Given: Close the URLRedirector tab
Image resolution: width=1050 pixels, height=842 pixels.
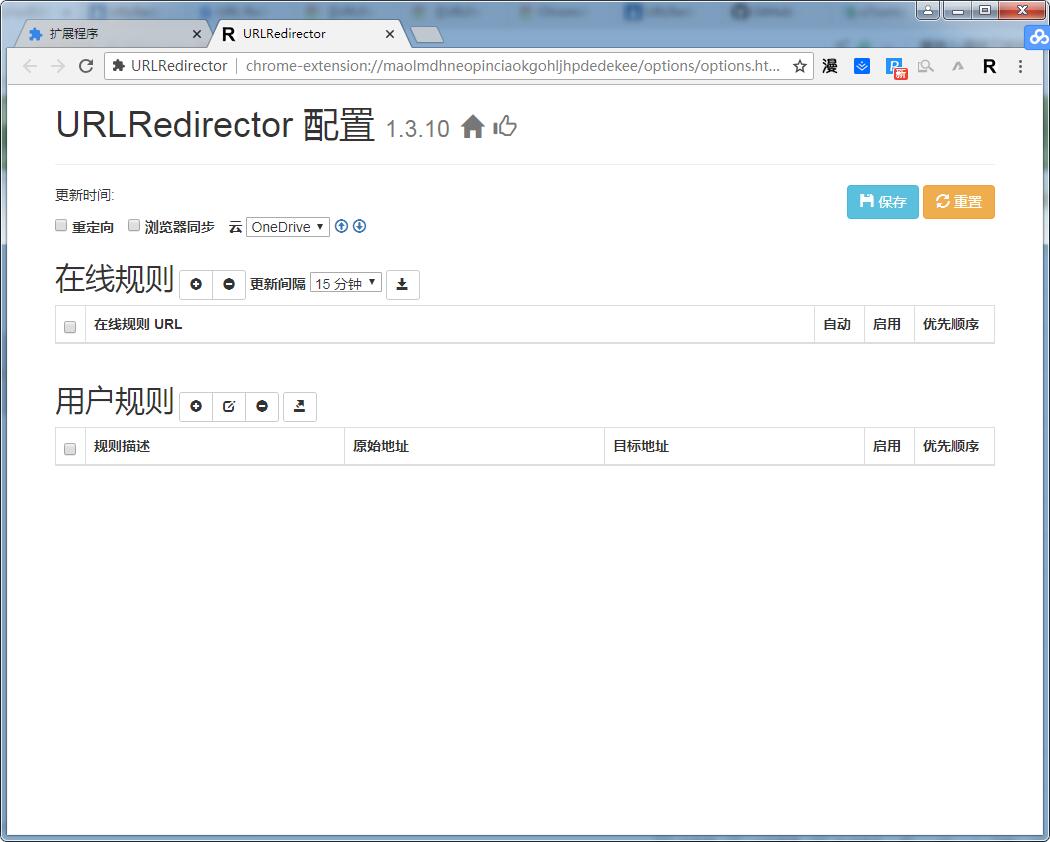Looking at the screenshot, I should pos(390,34).
